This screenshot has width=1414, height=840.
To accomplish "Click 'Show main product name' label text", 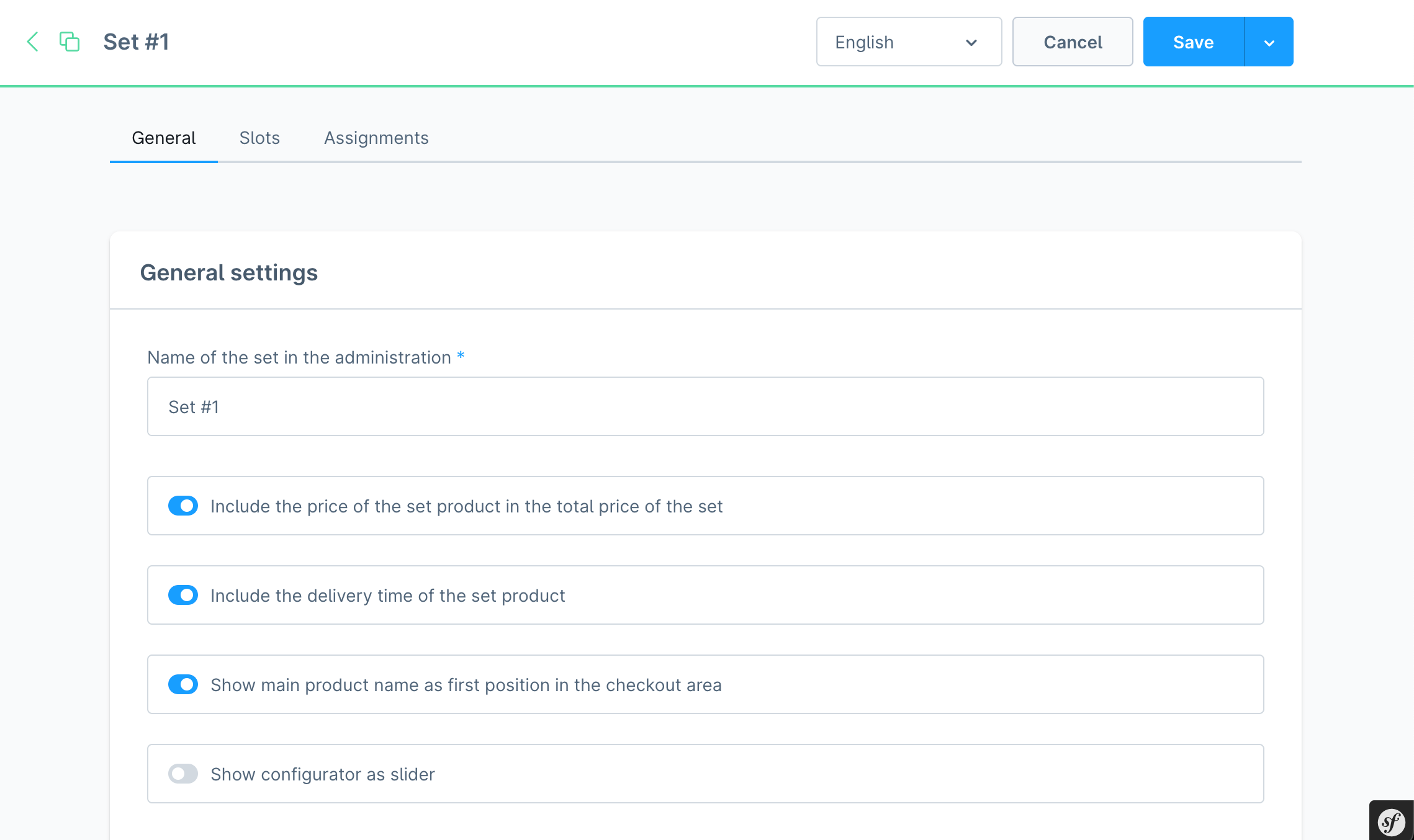I will point(466,685).
